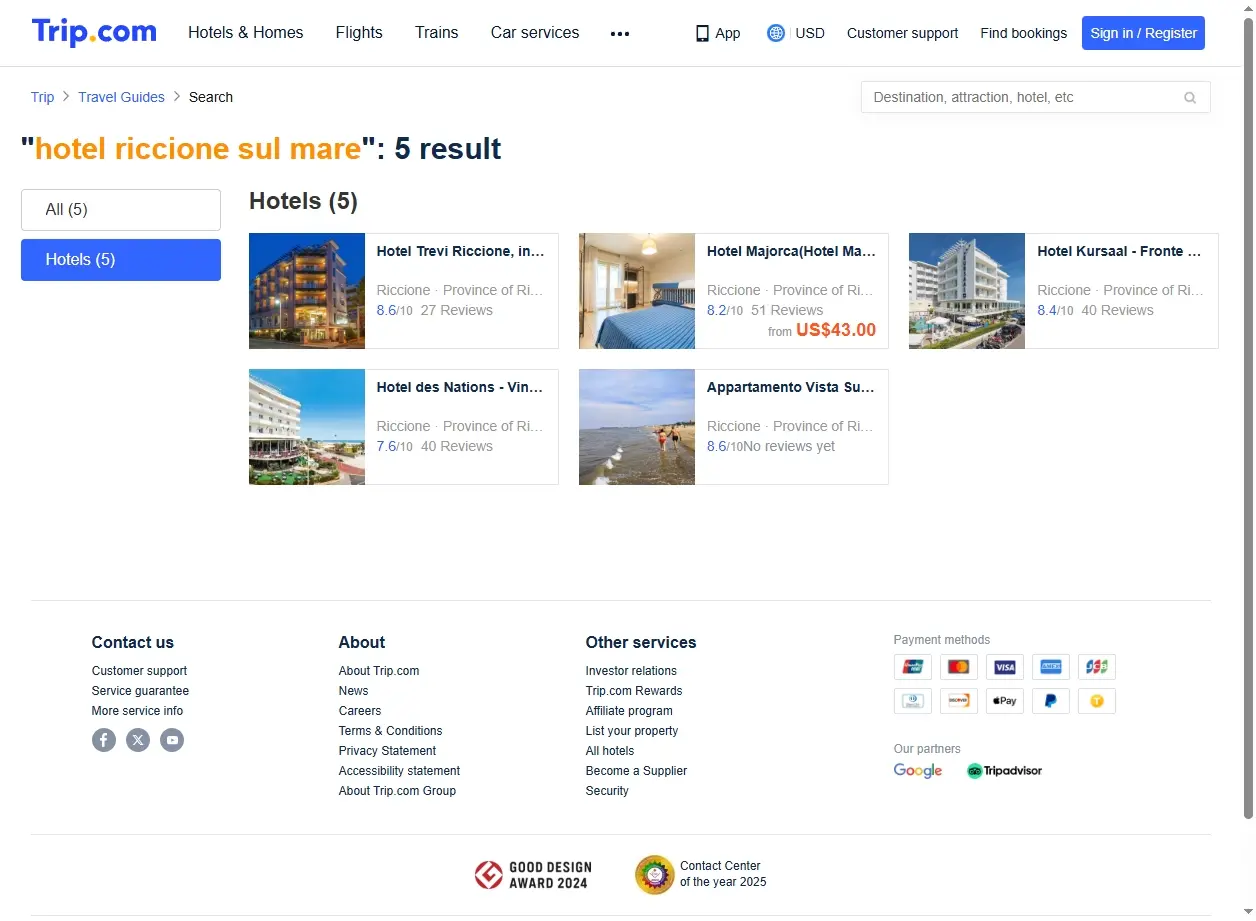
Task: Select the Hotels (5) filter tab
Action: 121,260
